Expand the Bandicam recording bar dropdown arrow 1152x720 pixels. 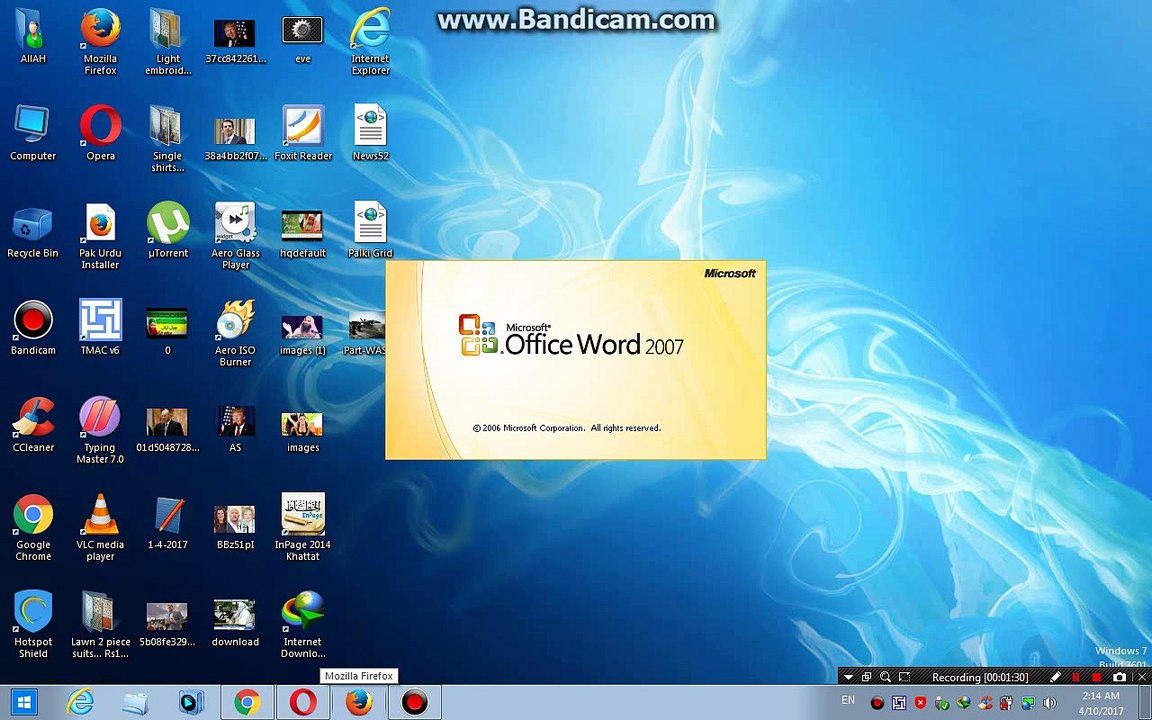point(849,677)
